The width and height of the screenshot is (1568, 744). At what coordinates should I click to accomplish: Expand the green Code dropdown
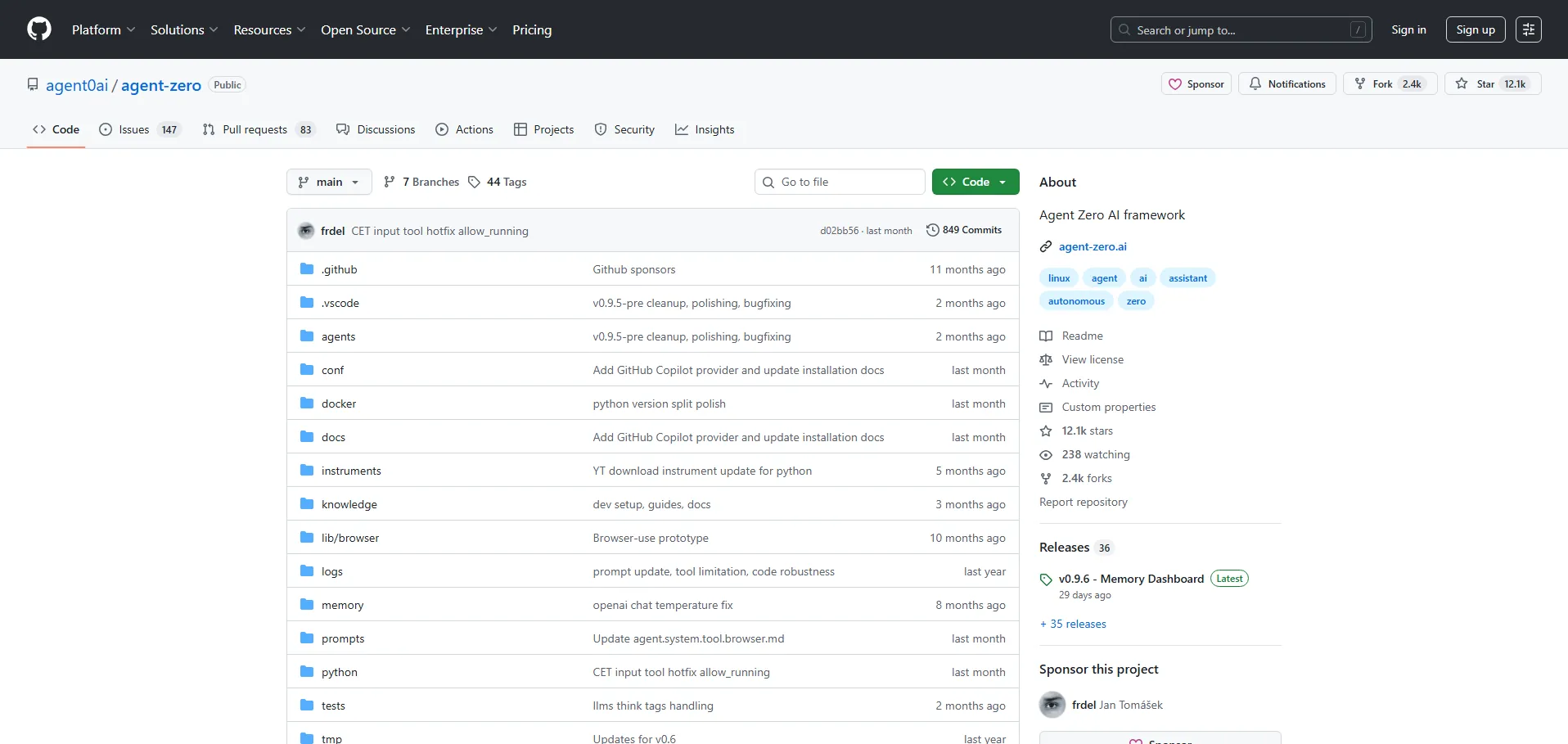click(x=975, y=182)
